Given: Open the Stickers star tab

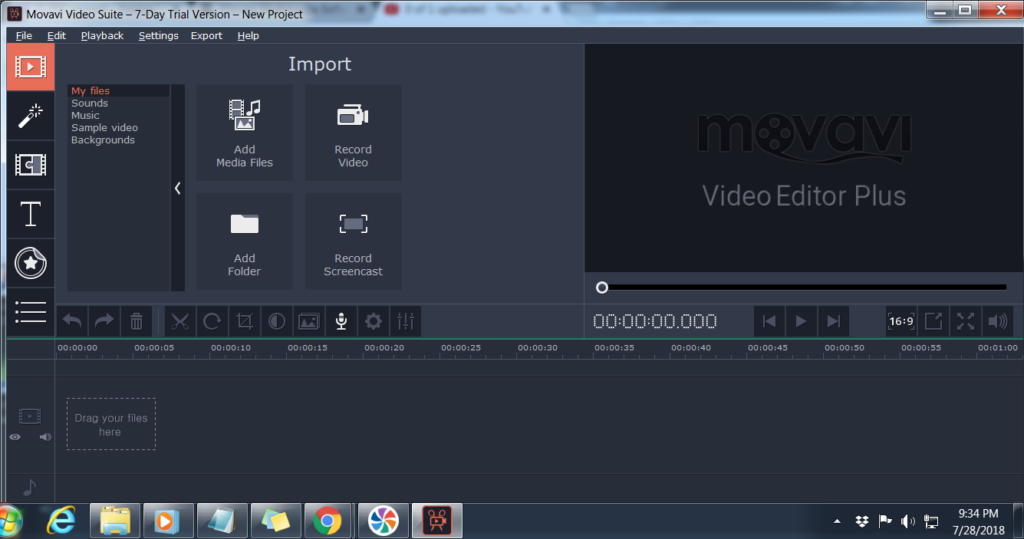Looking at the screenshot, I should coord(31,263).
